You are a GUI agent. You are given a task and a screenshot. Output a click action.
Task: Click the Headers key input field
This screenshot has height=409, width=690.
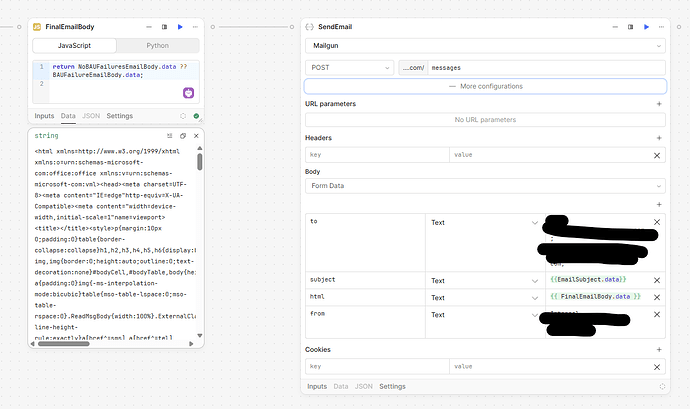(377, 155)
